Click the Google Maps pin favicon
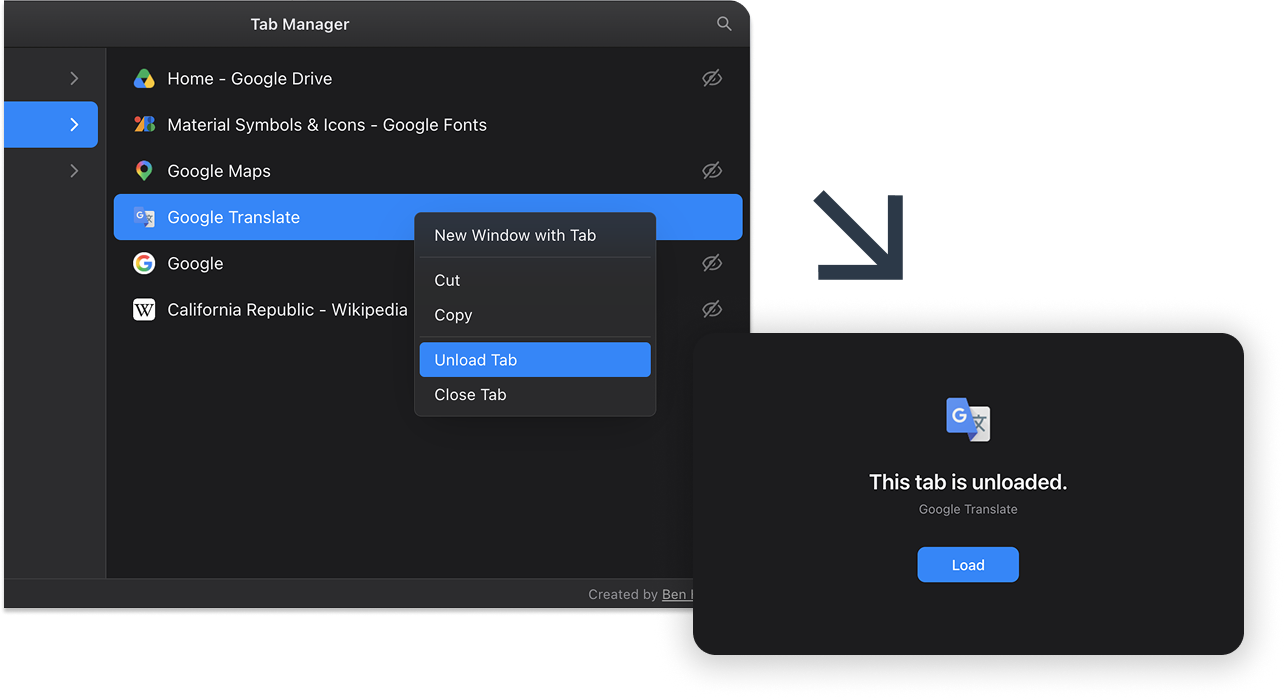 [x=144, y=171]
